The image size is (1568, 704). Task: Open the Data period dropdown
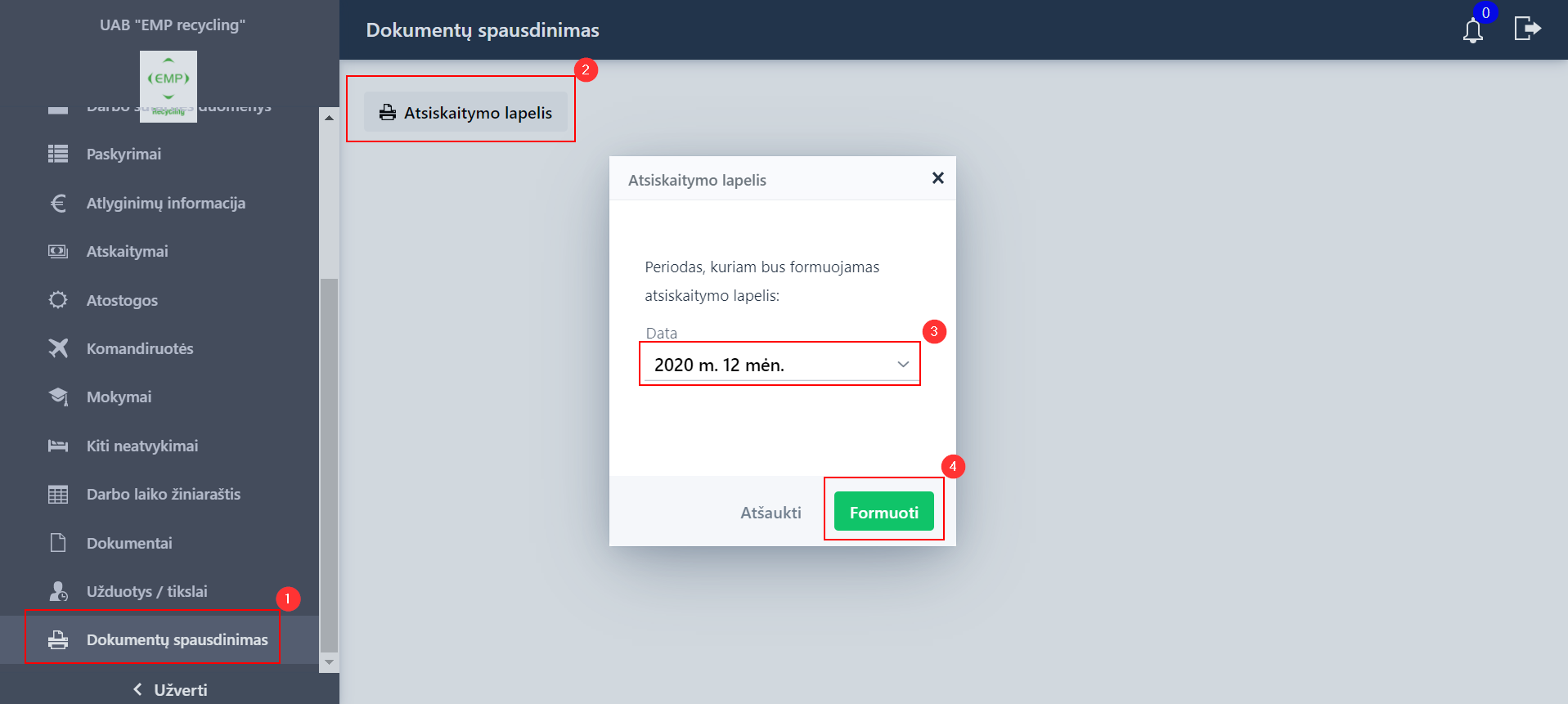(780, 365)
